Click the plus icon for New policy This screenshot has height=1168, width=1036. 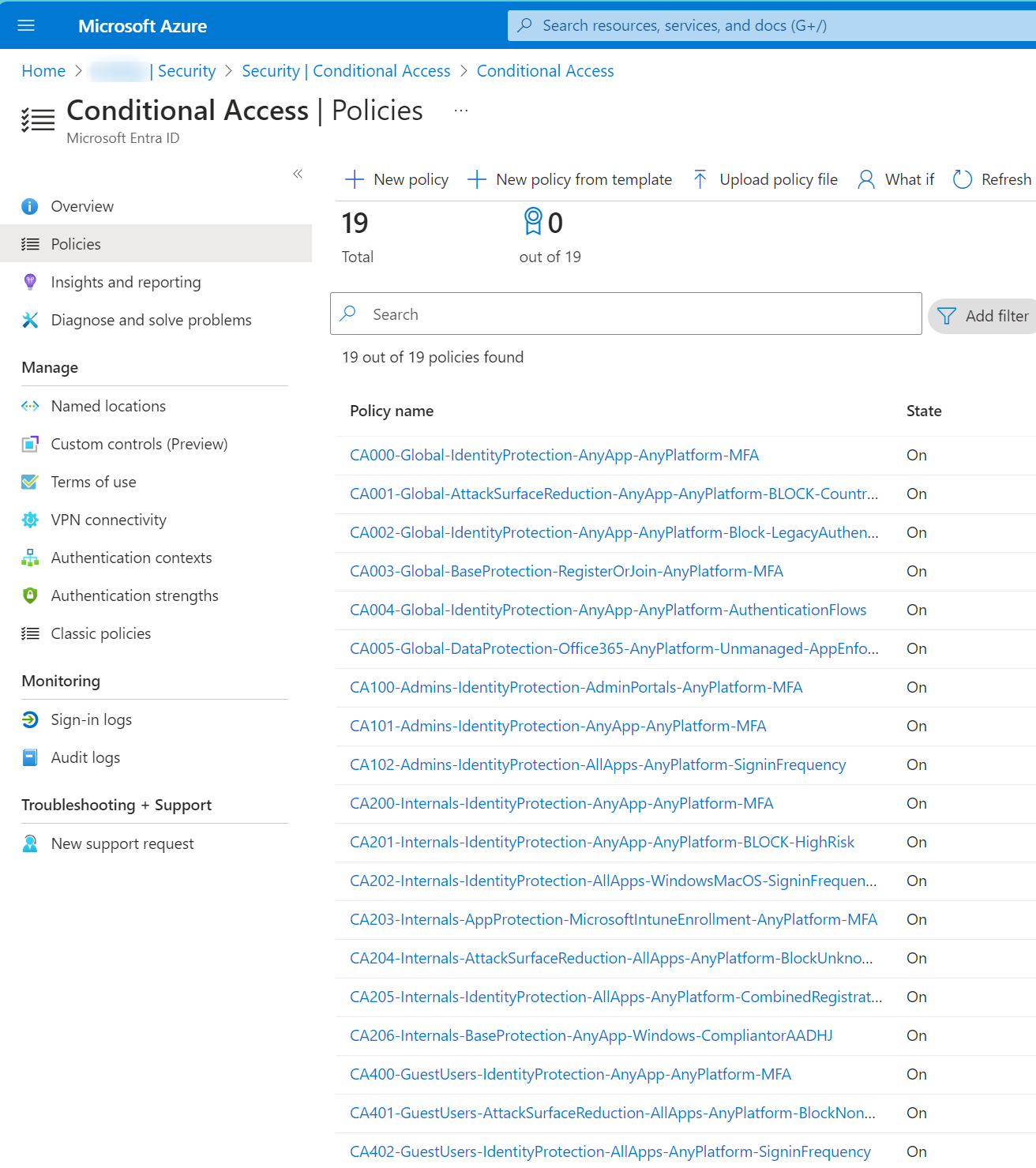tap(355, 179)
